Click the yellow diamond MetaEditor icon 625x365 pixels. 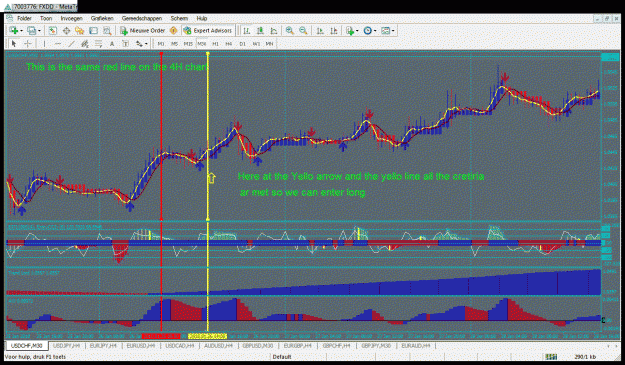(173, 31)
